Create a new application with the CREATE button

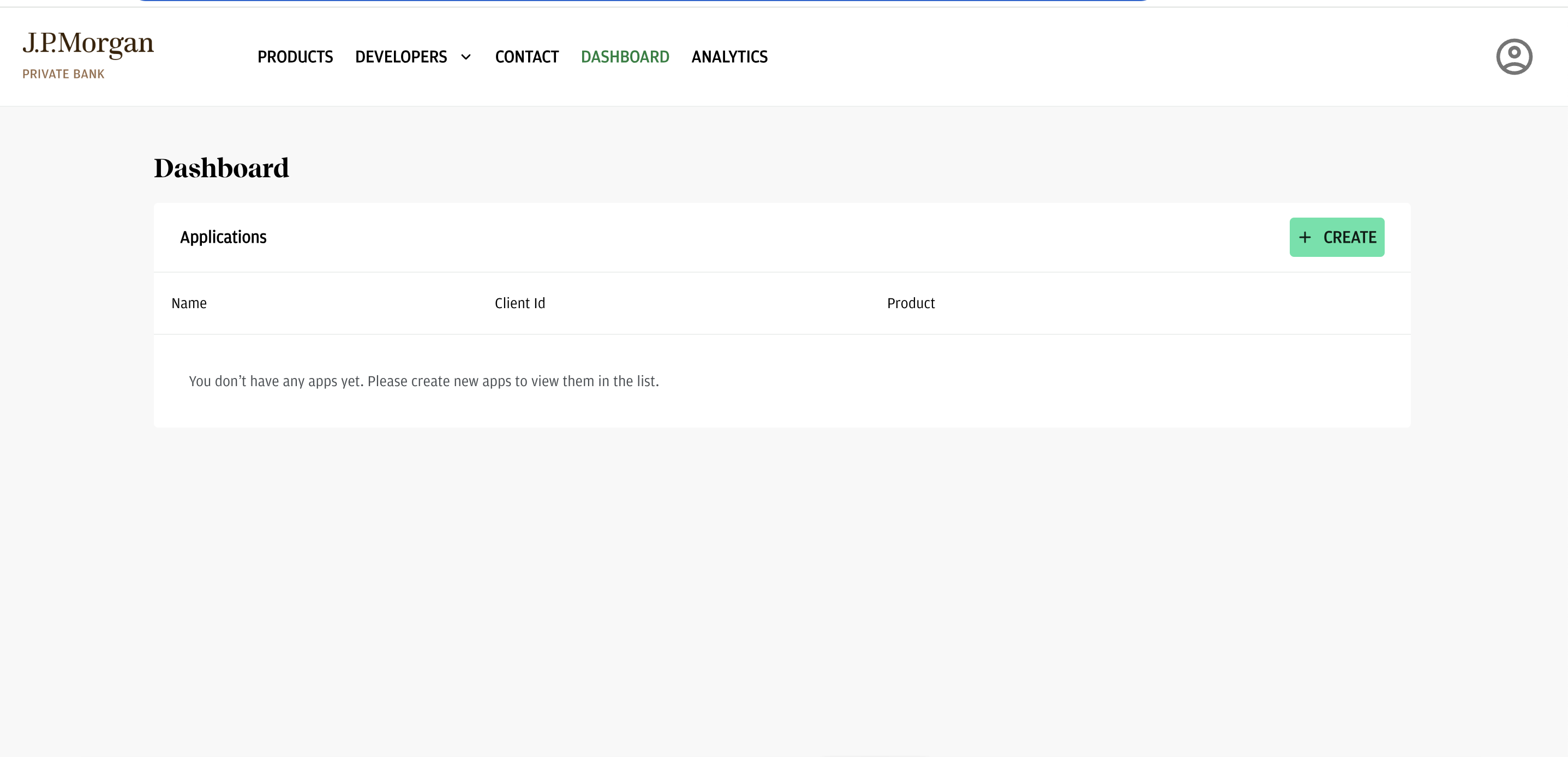pos(1337,237)
